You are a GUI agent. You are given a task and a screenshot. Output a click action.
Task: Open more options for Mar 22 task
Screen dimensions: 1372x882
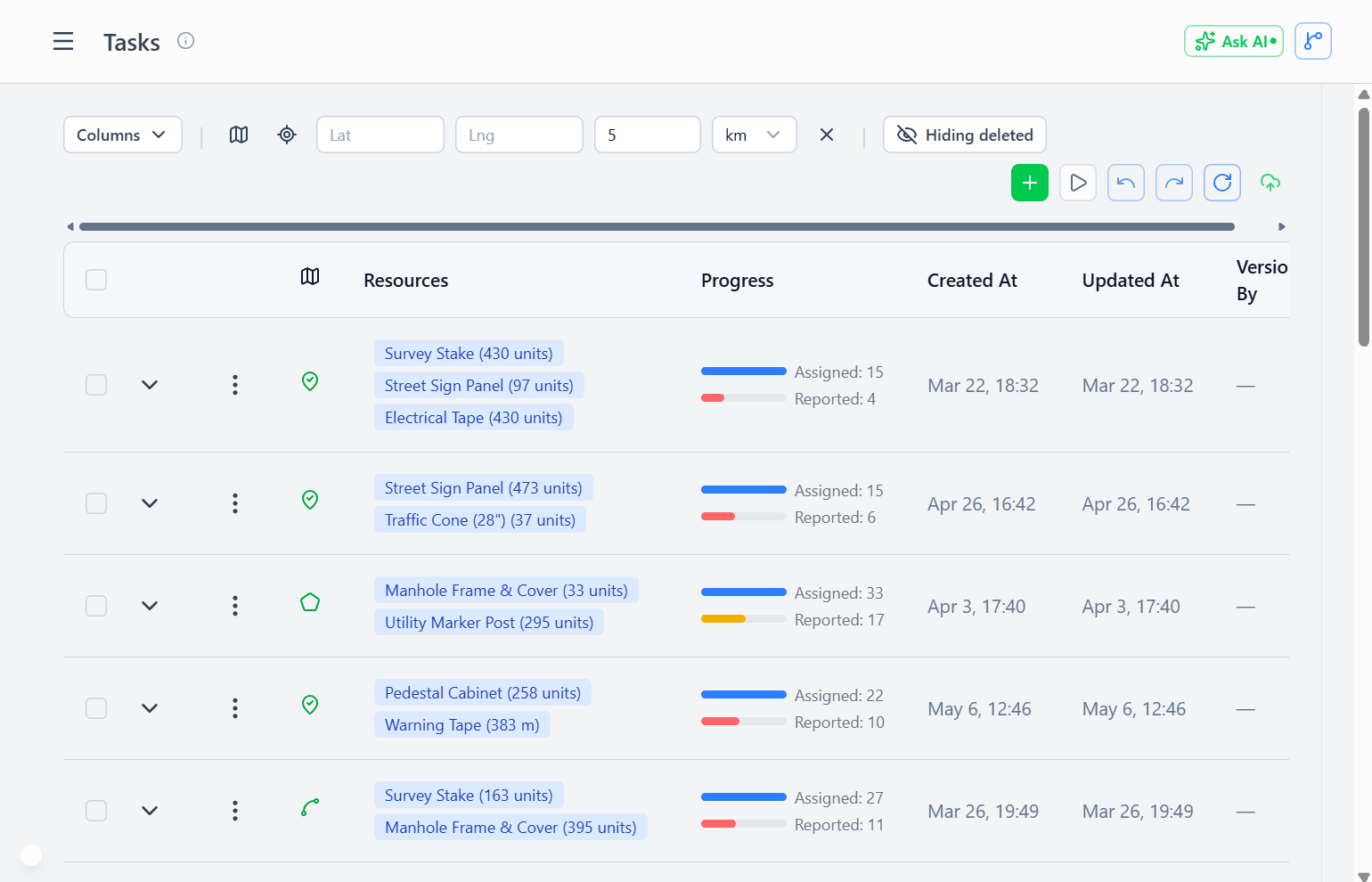coord(235,385)
